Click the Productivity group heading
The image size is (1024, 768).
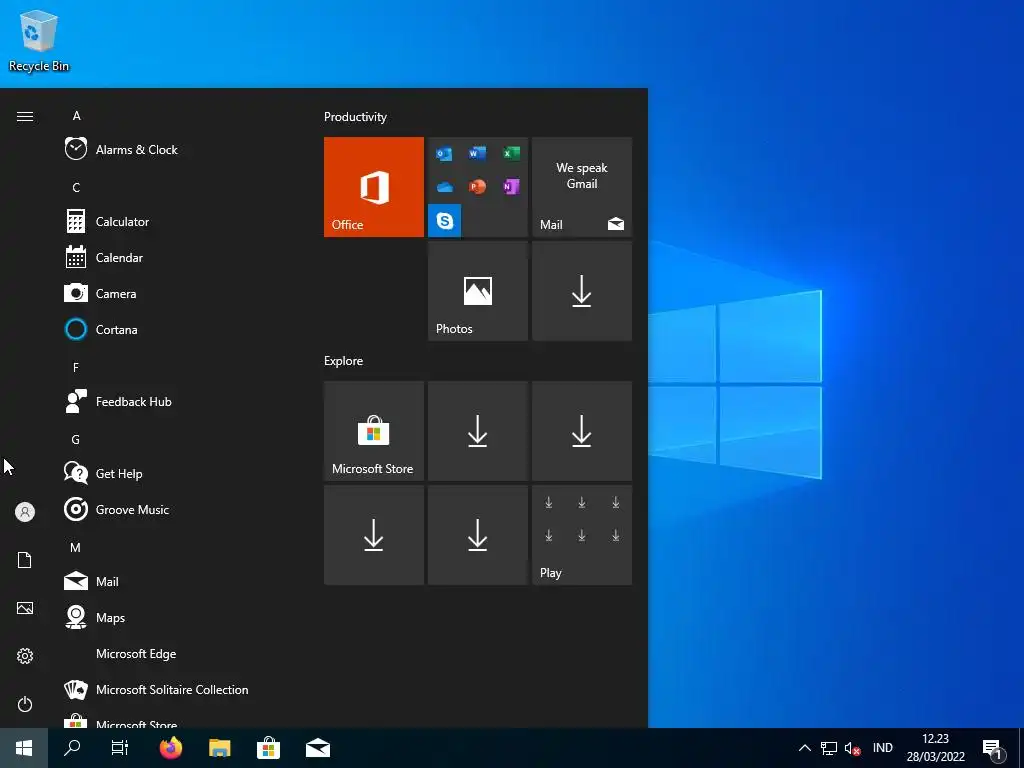click(355, 117)
